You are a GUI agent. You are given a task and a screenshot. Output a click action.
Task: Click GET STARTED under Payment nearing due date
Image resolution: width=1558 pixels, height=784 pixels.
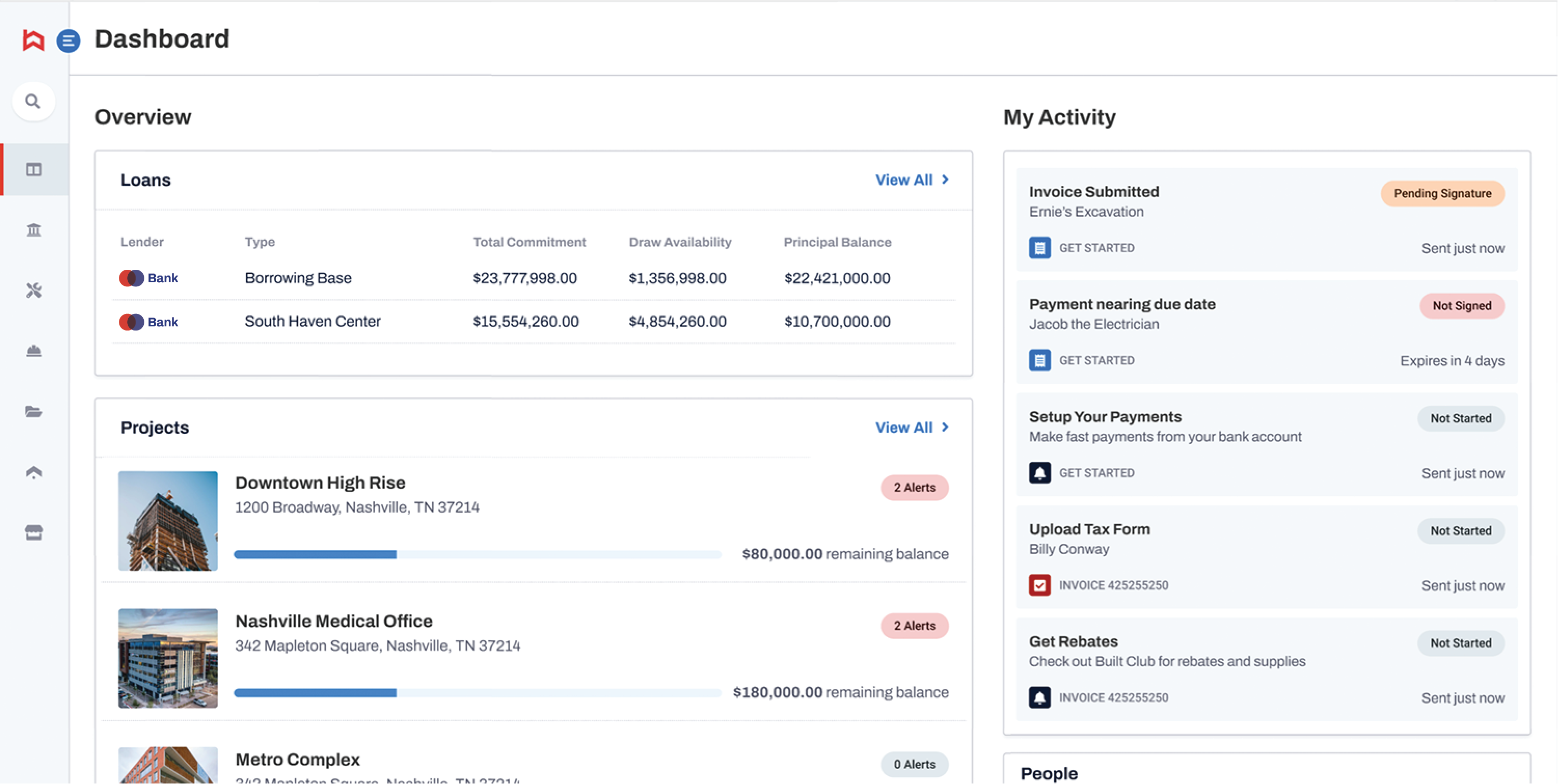tap(1096, 360)
